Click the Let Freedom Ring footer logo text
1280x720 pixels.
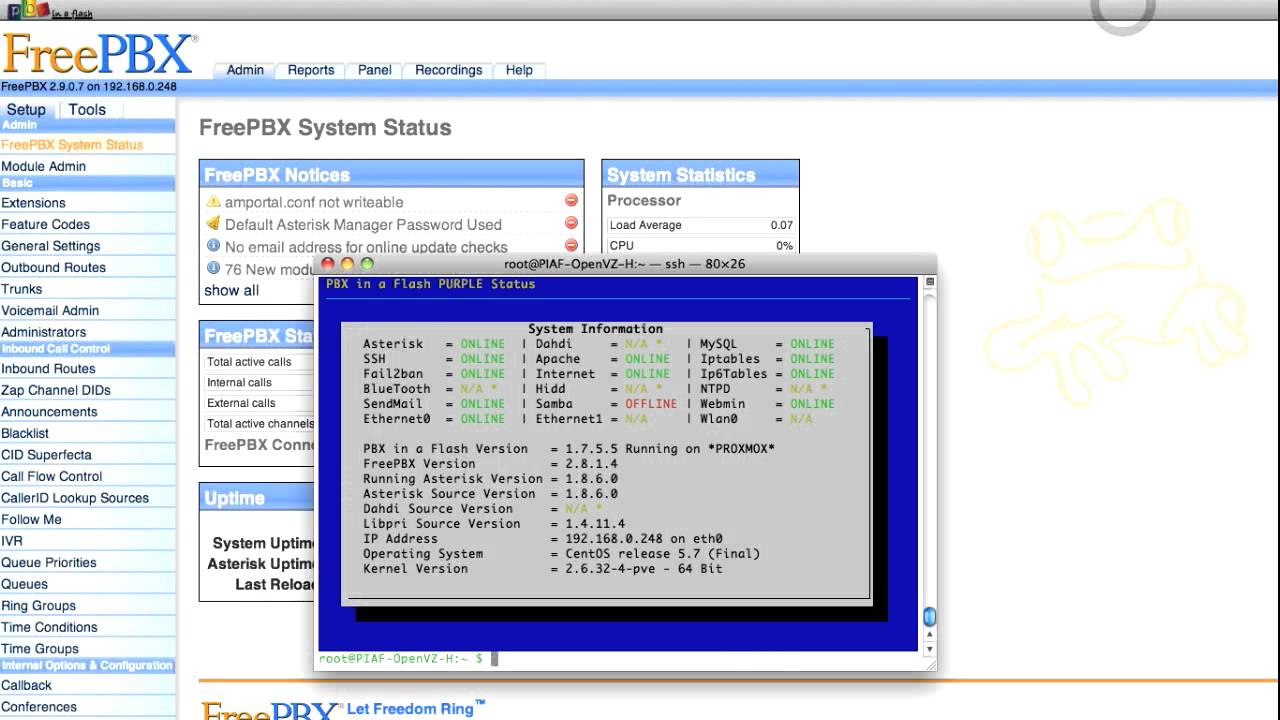(x=416, y=708)
